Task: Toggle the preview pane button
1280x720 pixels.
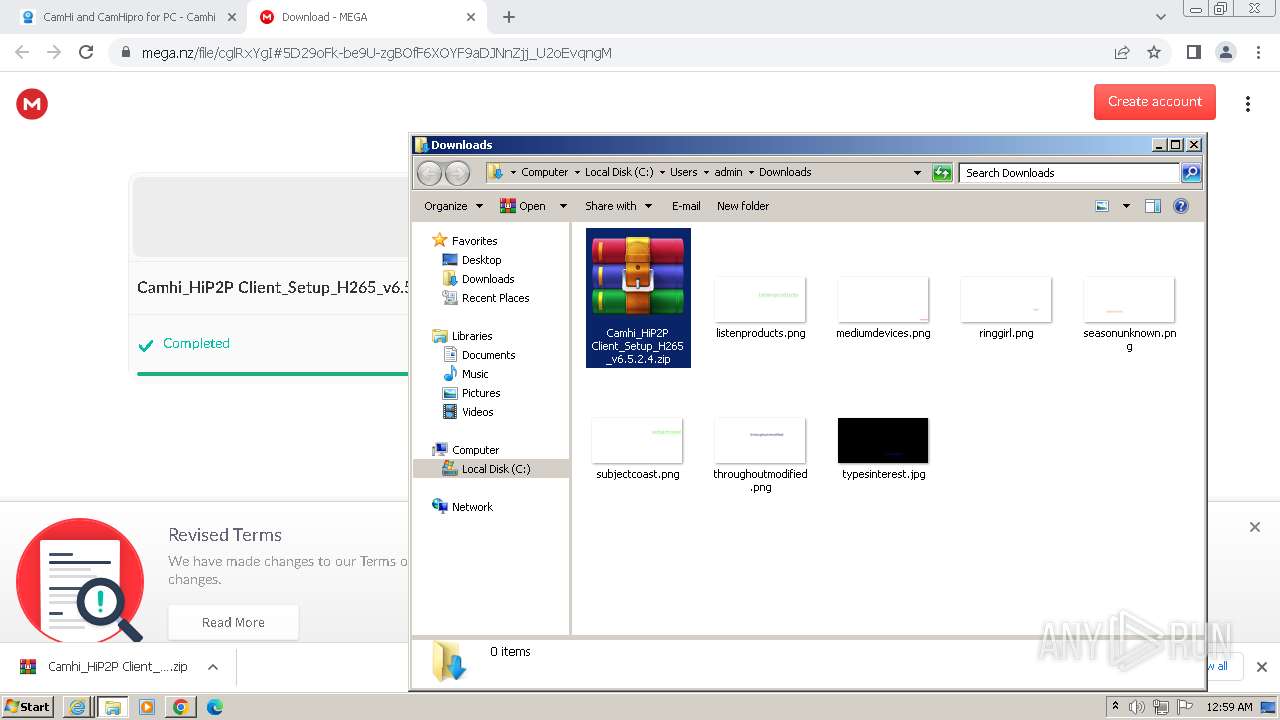Action: (1153, 206)
